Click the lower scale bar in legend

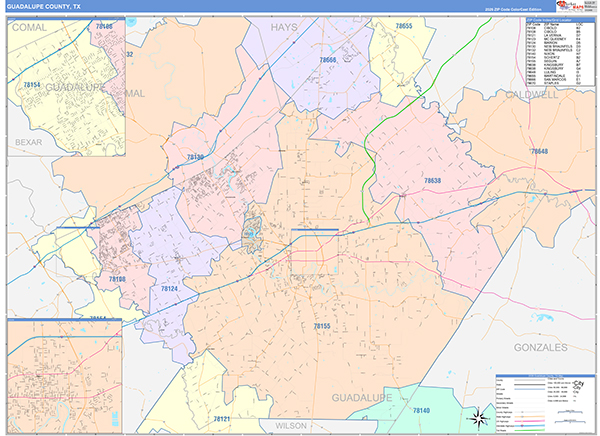click(570, 421)
